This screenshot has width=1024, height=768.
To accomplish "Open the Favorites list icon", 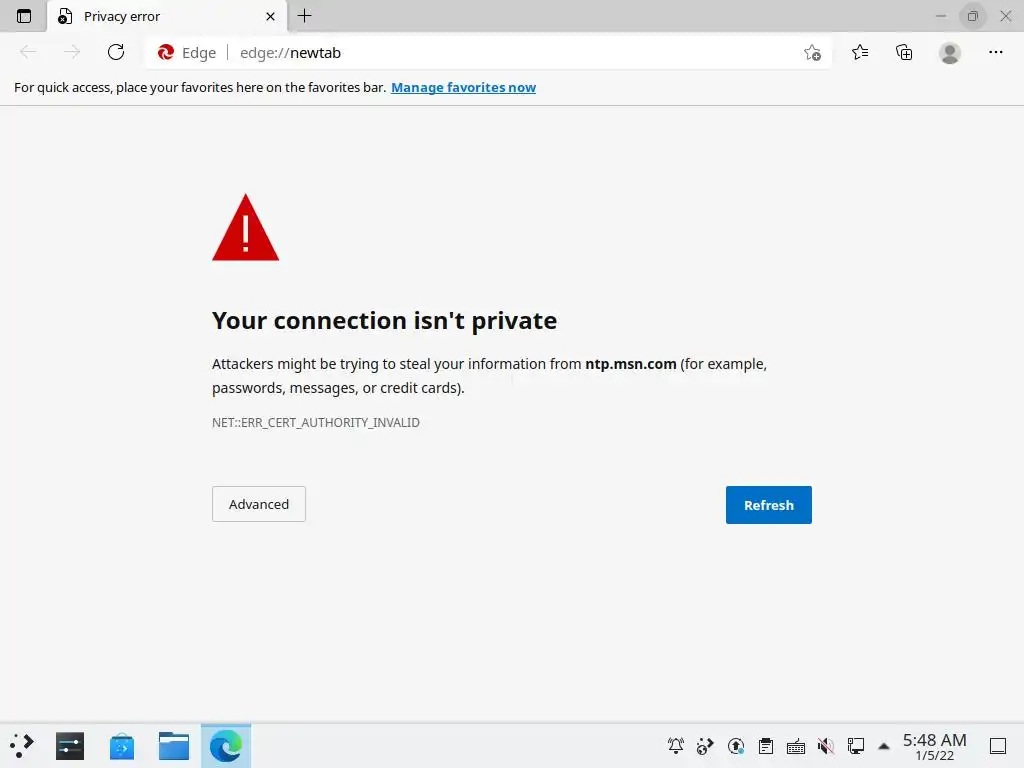I will [860, 52].
